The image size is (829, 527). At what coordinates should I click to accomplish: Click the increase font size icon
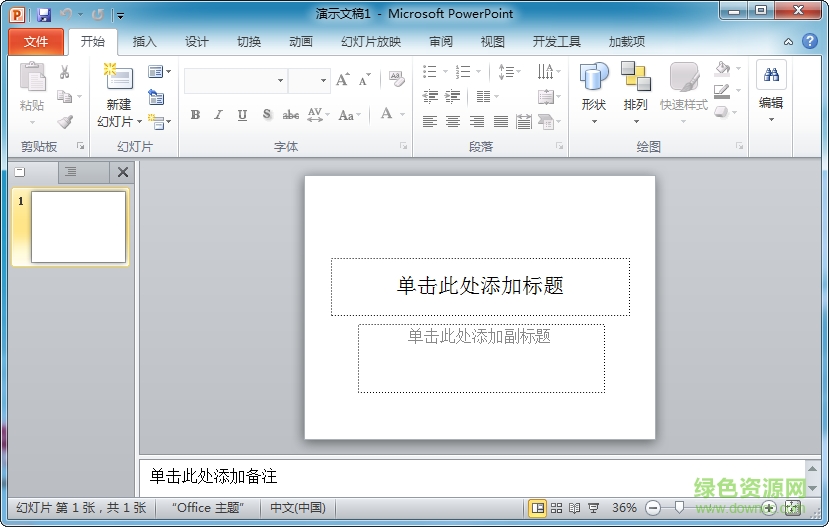[x=343, y=80]
